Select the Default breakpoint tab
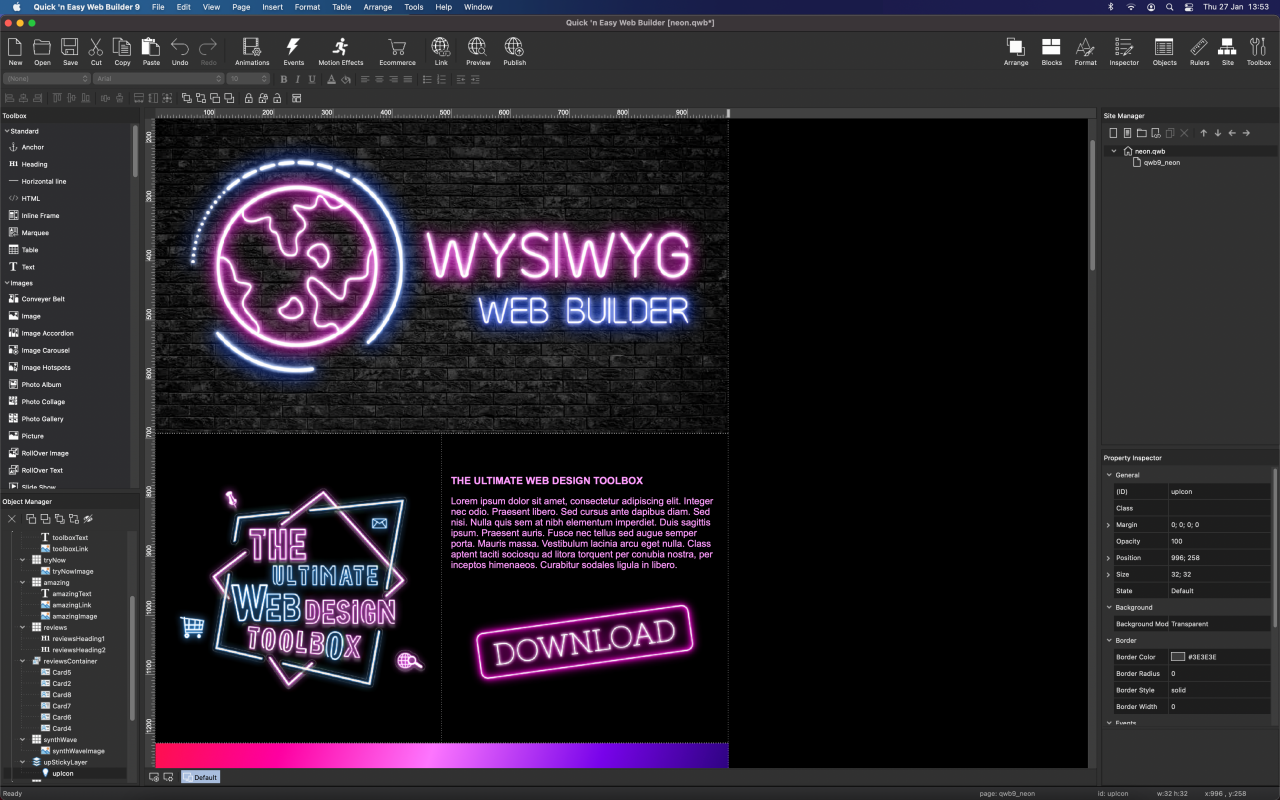Viewport: 1280px width, 800px height. click(x=201, y=777)
